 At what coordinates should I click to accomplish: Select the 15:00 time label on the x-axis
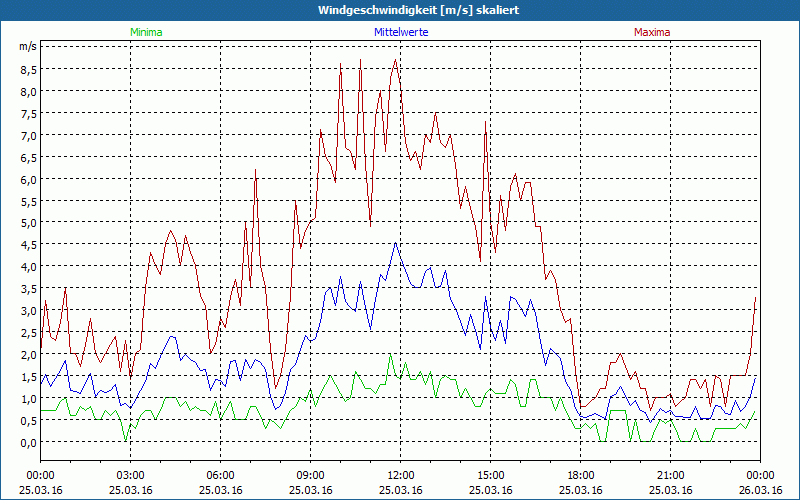491,475
